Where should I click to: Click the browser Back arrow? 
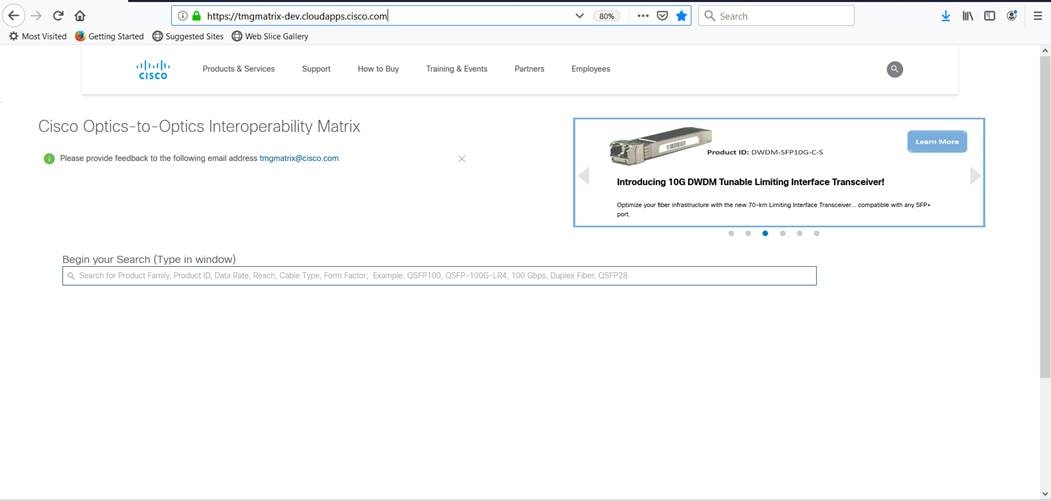point(13,15)
